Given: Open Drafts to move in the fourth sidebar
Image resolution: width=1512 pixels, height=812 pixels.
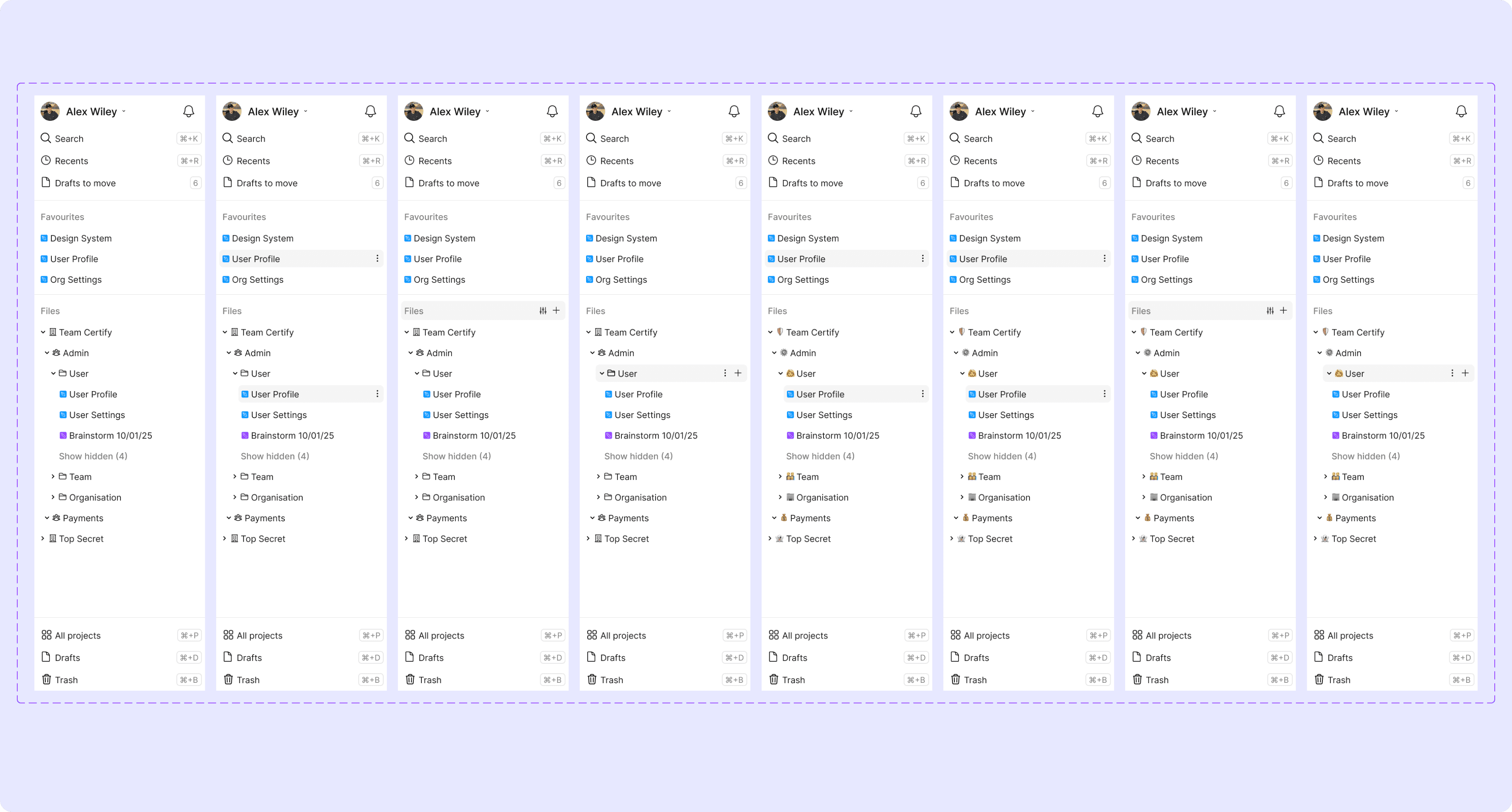Looking at the screenshot, I should coord(665,183).
